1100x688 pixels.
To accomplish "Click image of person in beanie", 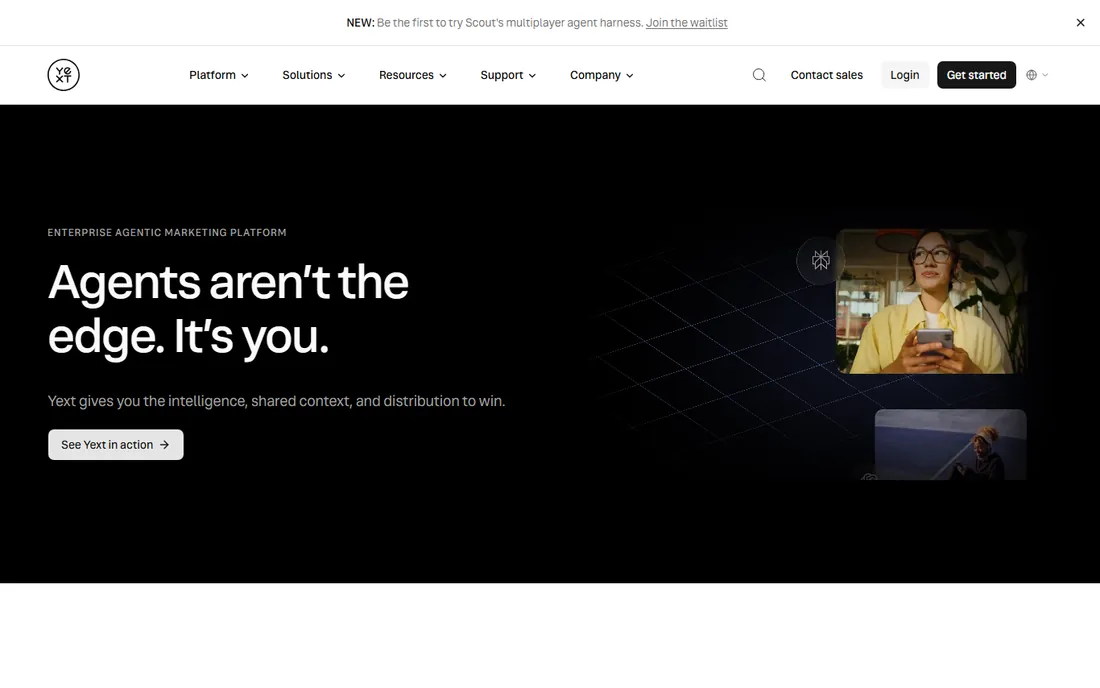I will (950, 445).
